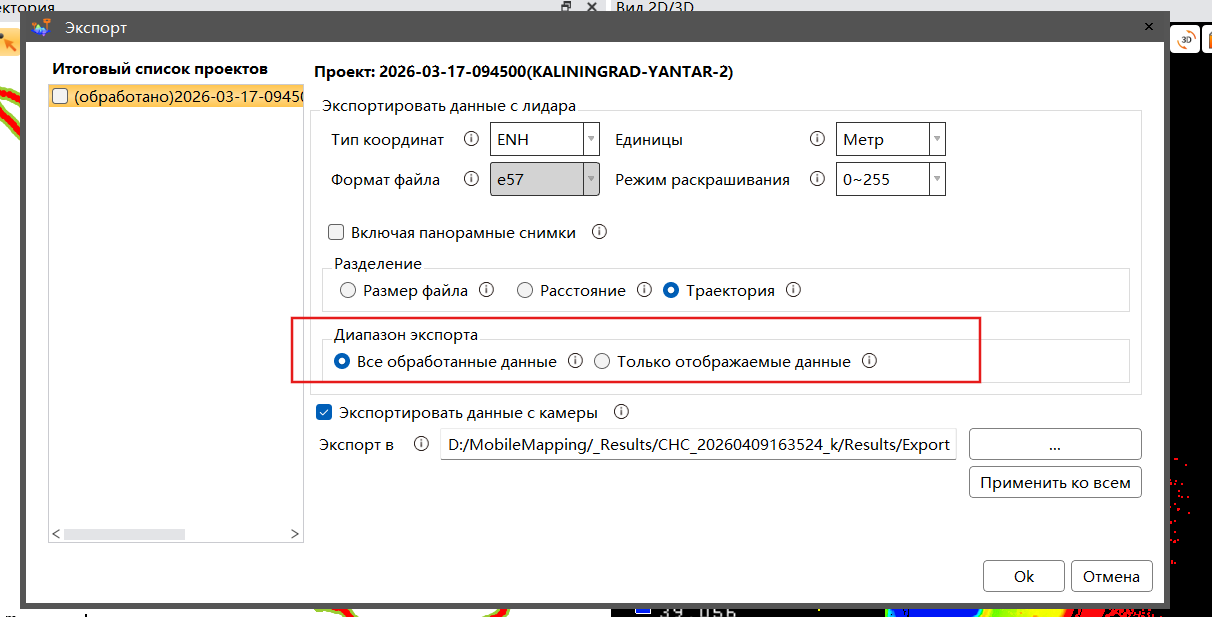Click the browse '...' button for export path
Viewport: 1212px width, 617px height.
click(1055, 444)
